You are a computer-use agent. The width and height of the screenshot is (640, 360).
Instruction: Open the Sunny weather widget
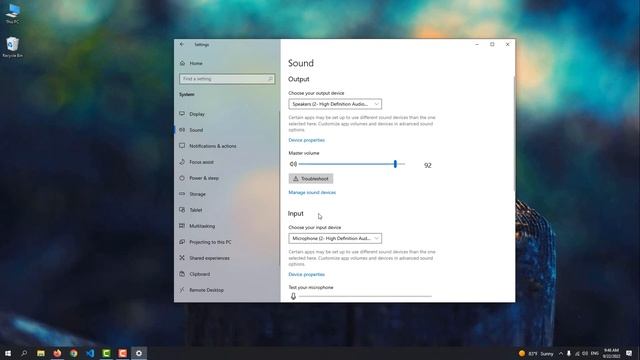pyautogui.click(x=536, y=353)
